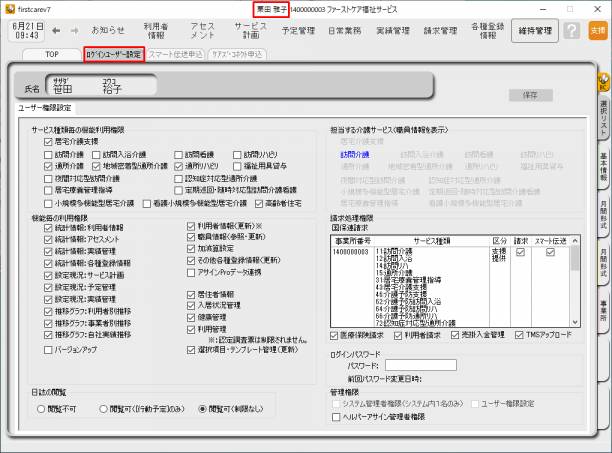Open help with the question mark icon
The image size is (612, 453).
tap(571, 31)
